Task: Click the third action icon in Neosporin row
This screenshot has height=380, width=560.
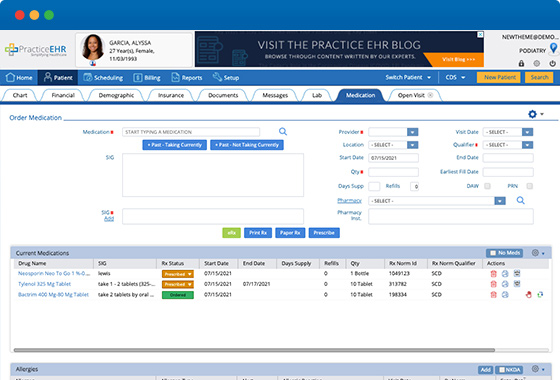Action: tap(517, 273)
